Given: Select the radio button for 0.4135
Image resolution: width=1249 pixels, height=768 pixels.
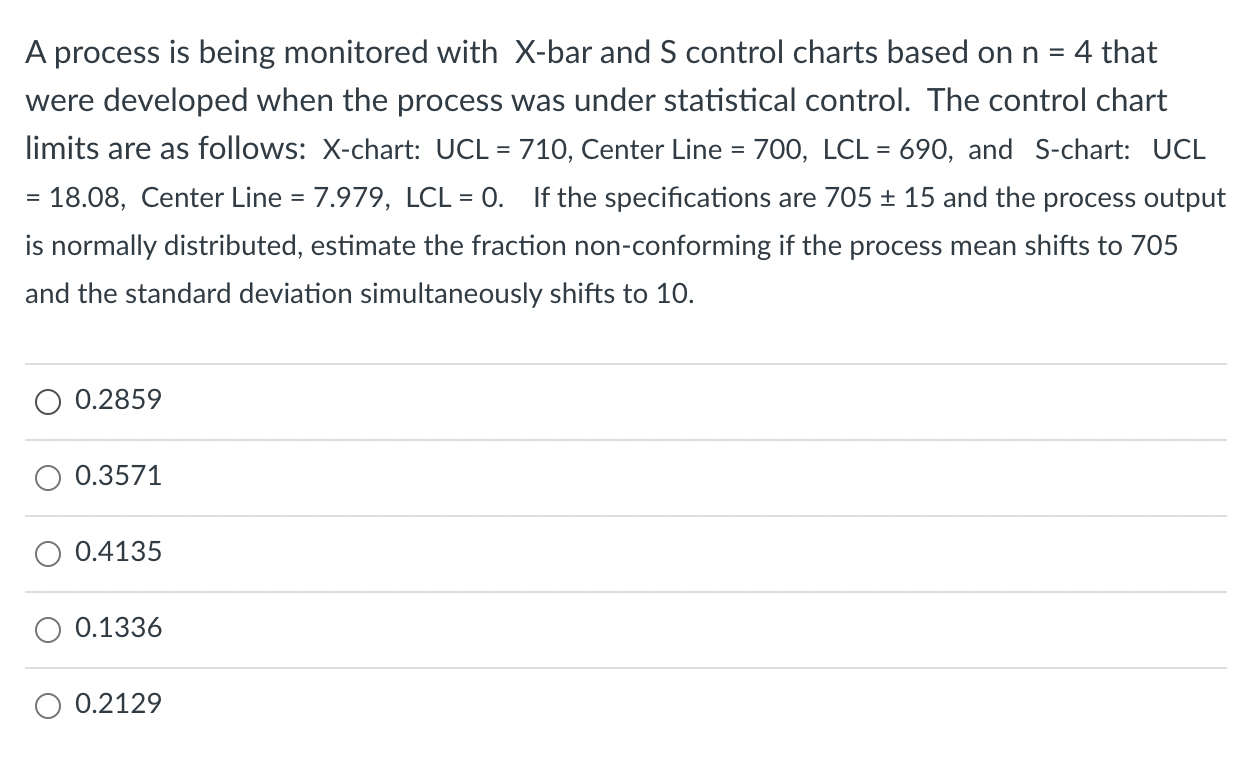Looking at the screenshot, I should click(47, 553).
